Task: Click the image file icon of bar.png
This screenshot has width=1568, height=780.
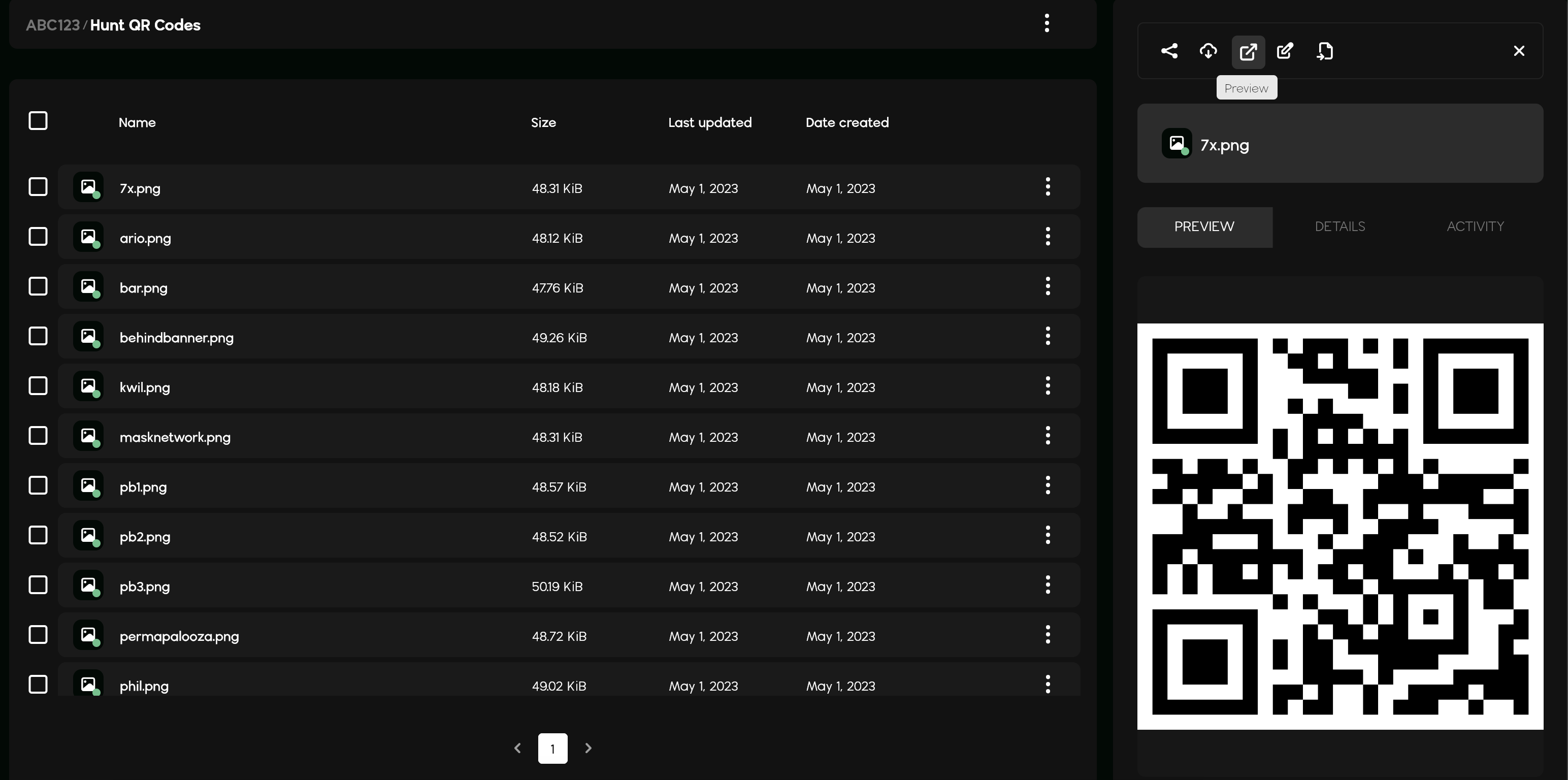Action: coord(88,287)
